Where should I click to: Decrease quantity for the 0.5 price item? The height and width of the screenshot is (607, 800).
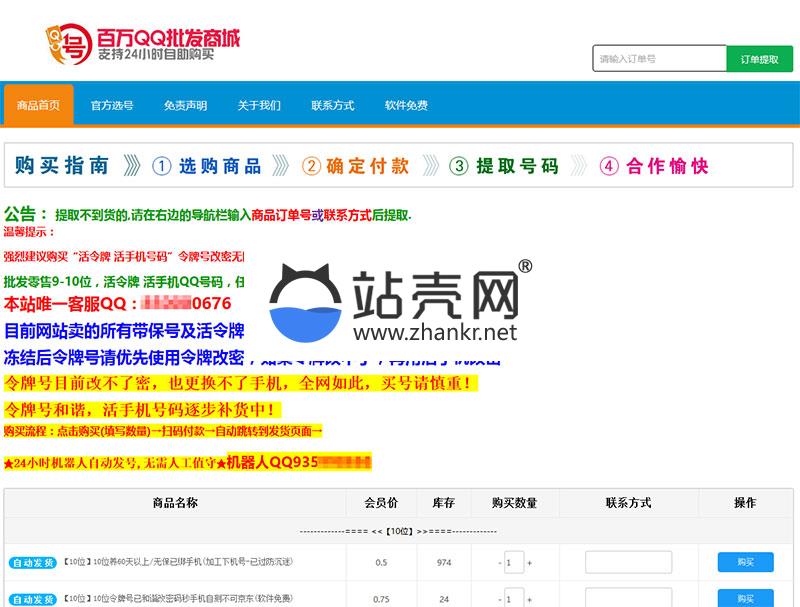[500, 563]
